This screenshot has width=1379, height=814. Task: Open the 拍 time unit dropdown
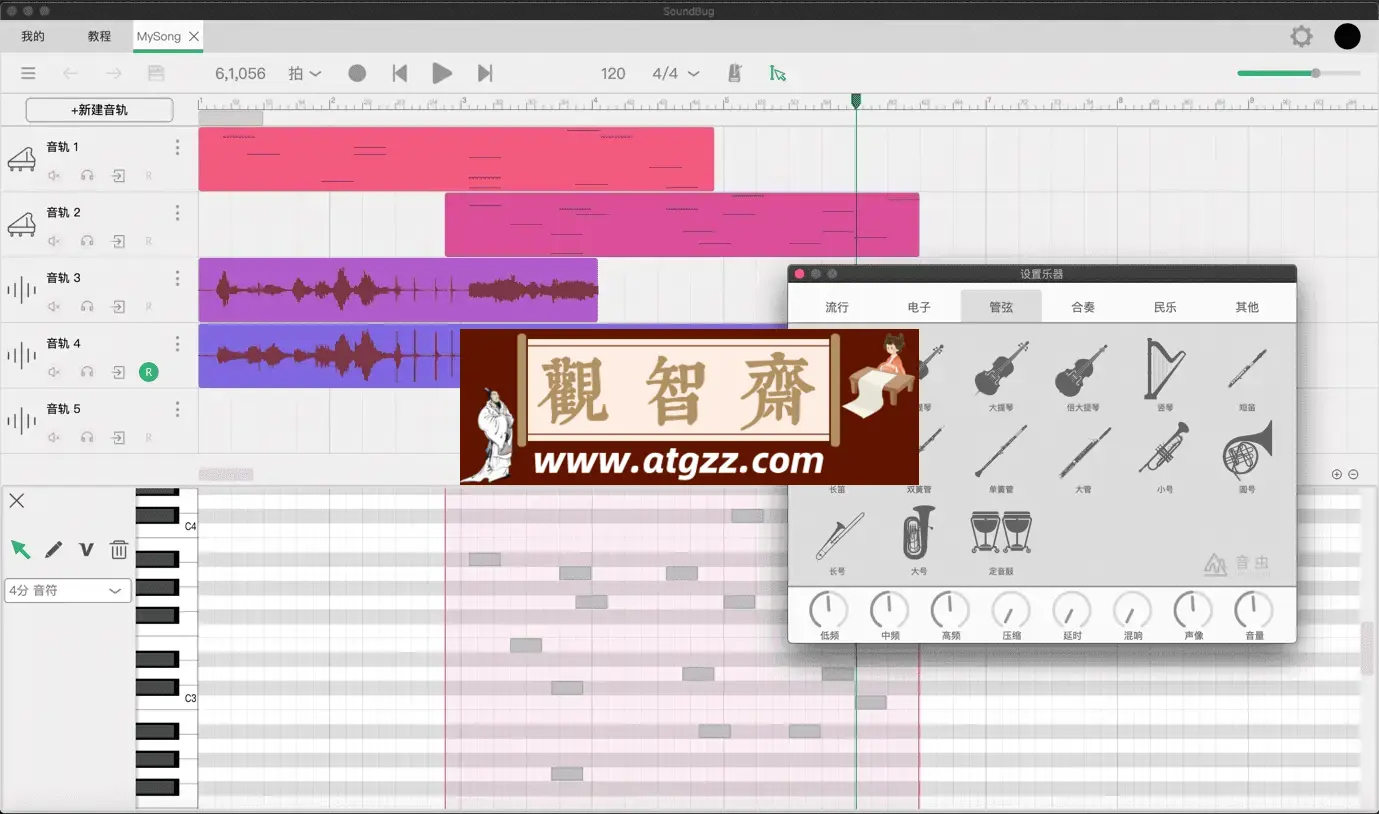(305, 73)
